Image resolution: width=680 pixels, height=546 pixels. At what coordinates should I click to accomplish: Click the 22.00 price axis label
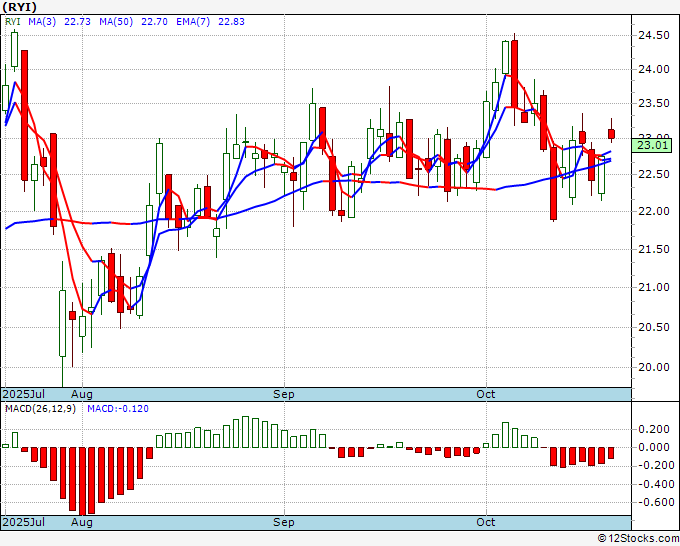coord(654,211)
